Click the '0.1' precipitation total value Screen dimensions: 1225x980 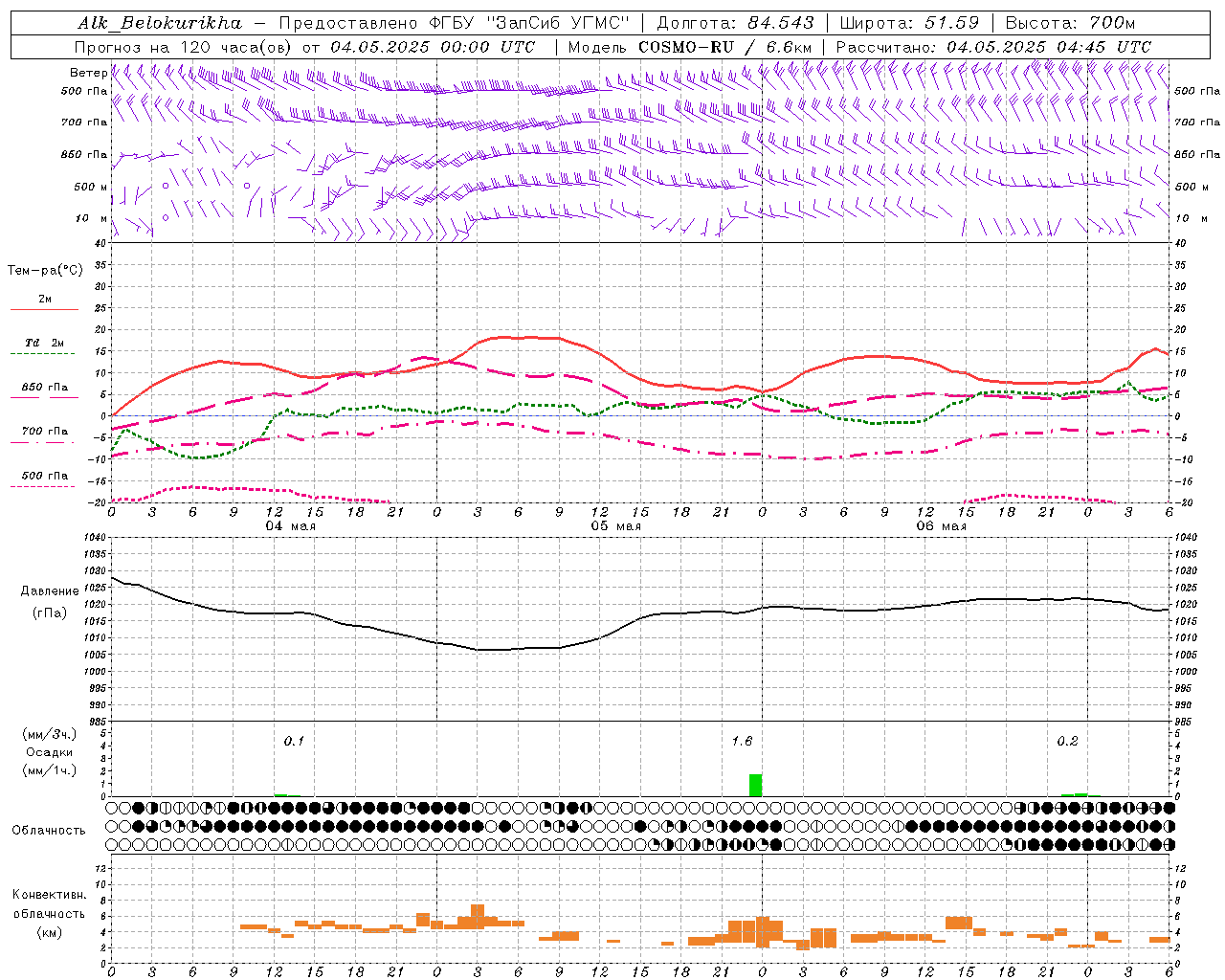pyautogui.click(x=294, y=742)
